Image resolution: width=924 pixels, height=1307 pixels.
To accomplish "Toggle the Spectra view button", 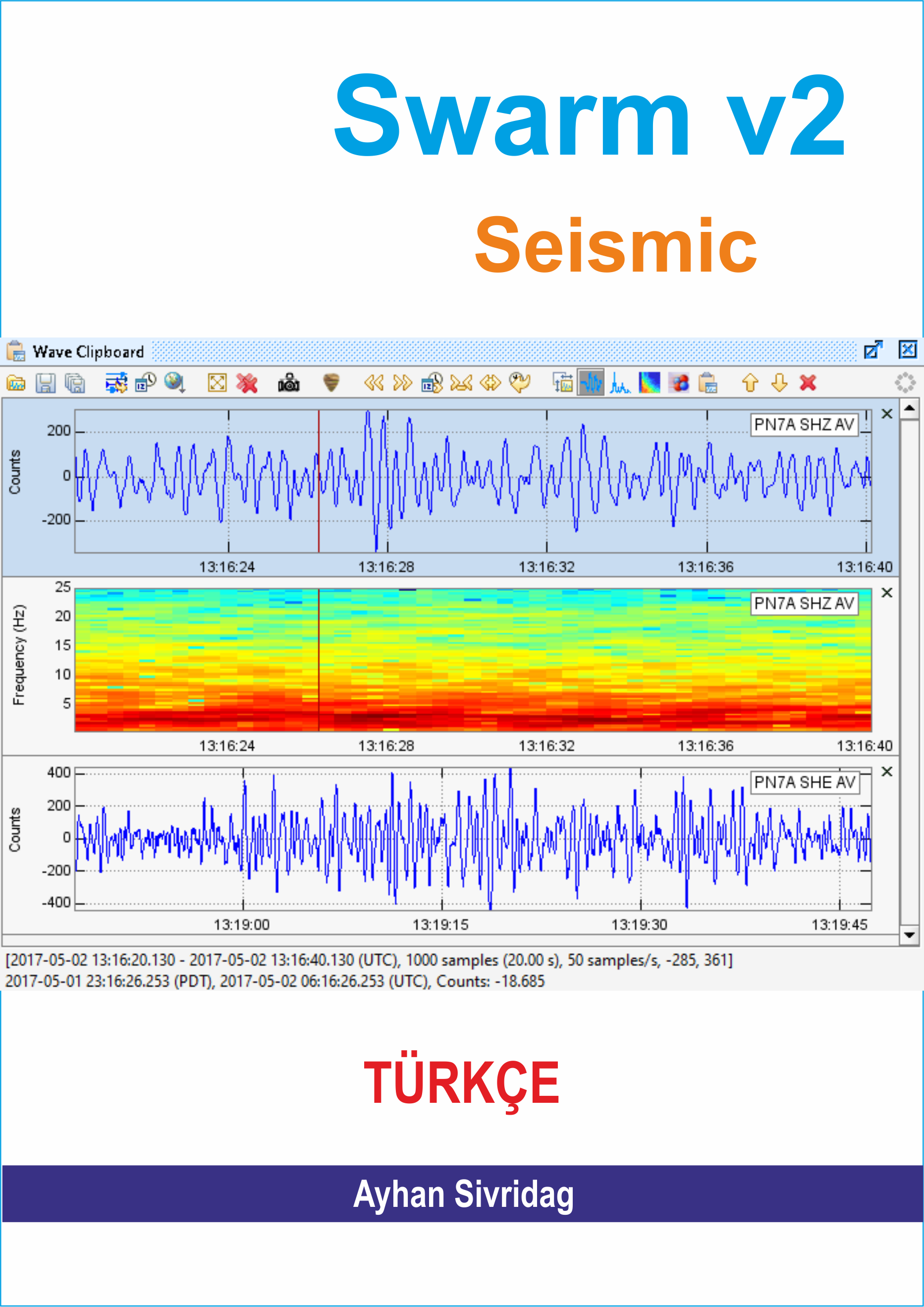I will tap(620, 383).
